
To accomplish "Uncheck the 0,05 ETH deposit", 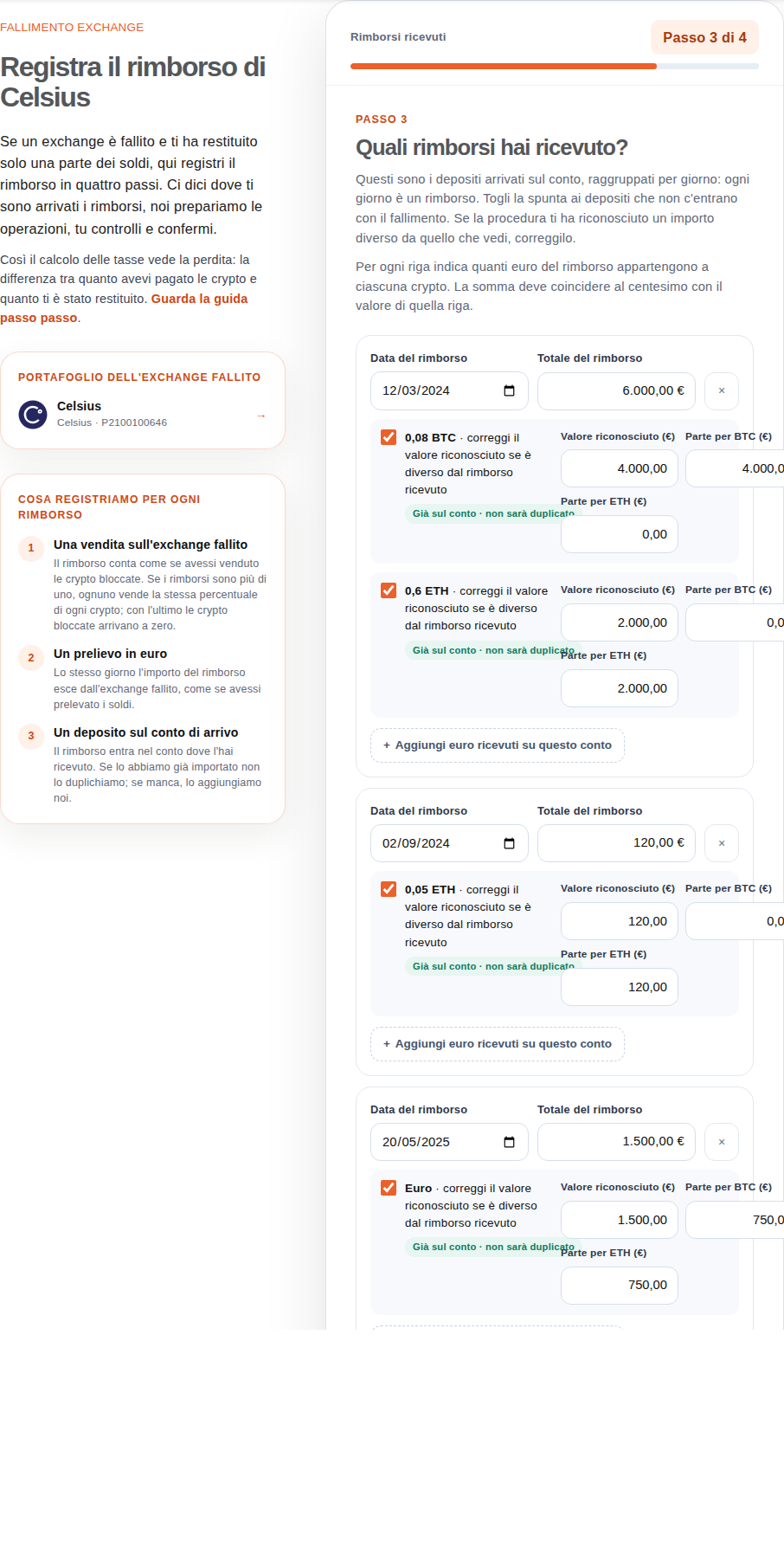I will point(389,889).
